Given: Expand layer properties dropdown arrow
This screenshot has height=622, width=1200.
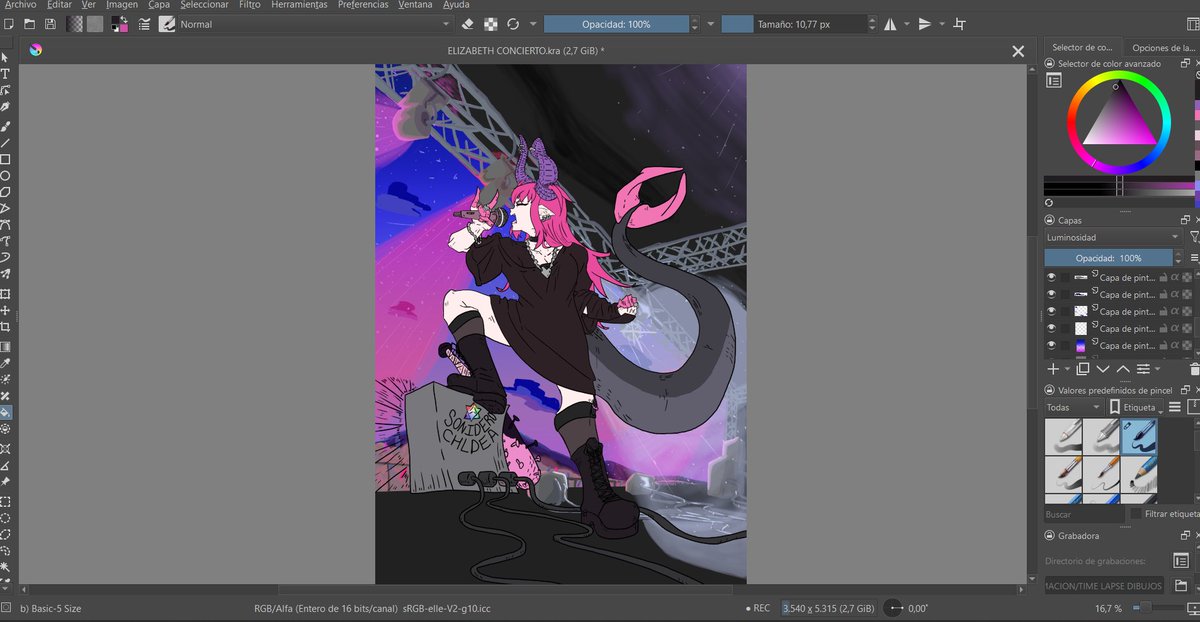Looking at the screenshot, I should coord(1158,369).
